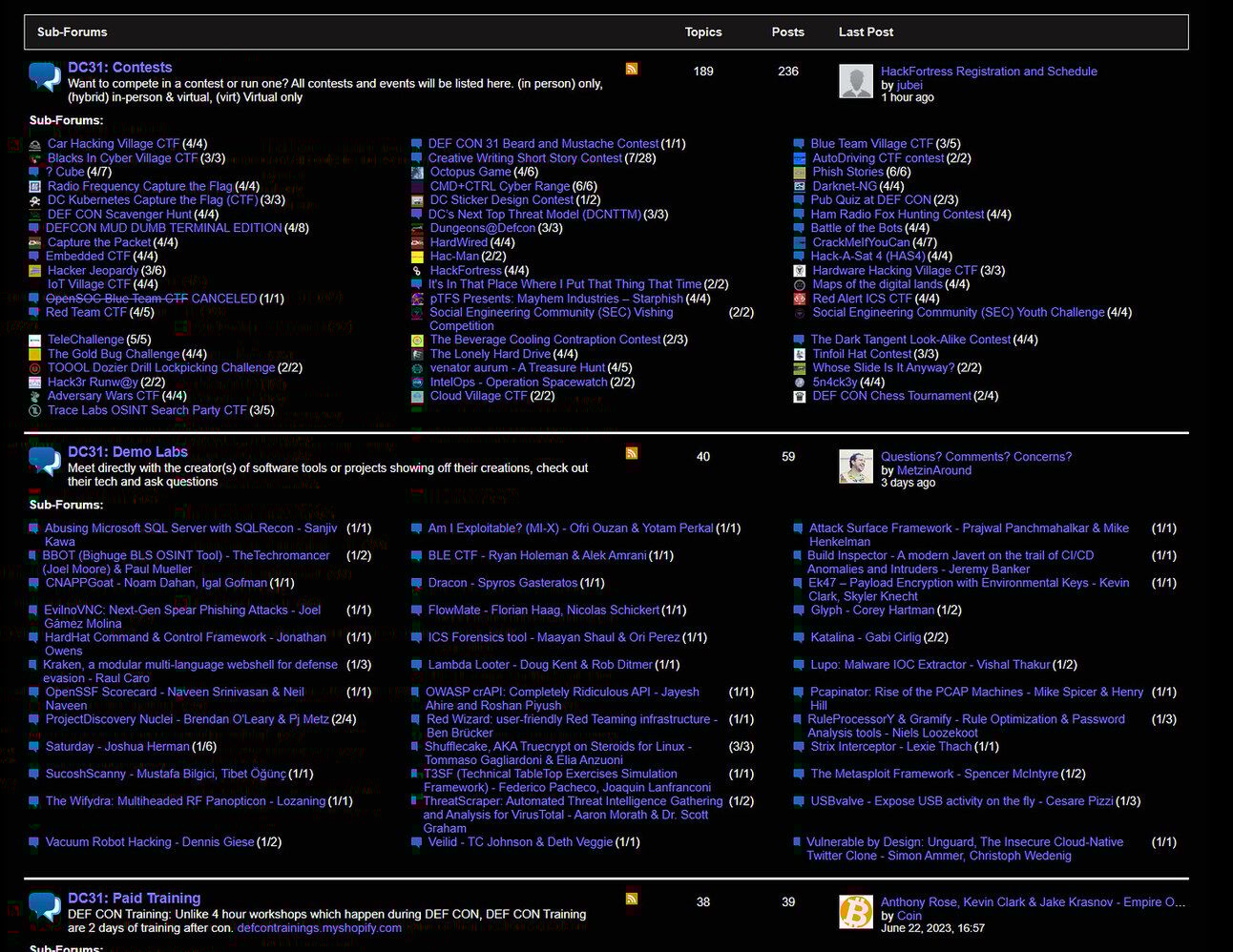Open the Whose Slide Is It Anyway? sub-forum
Screen dimensions: 1233x952
click(884, 368)
